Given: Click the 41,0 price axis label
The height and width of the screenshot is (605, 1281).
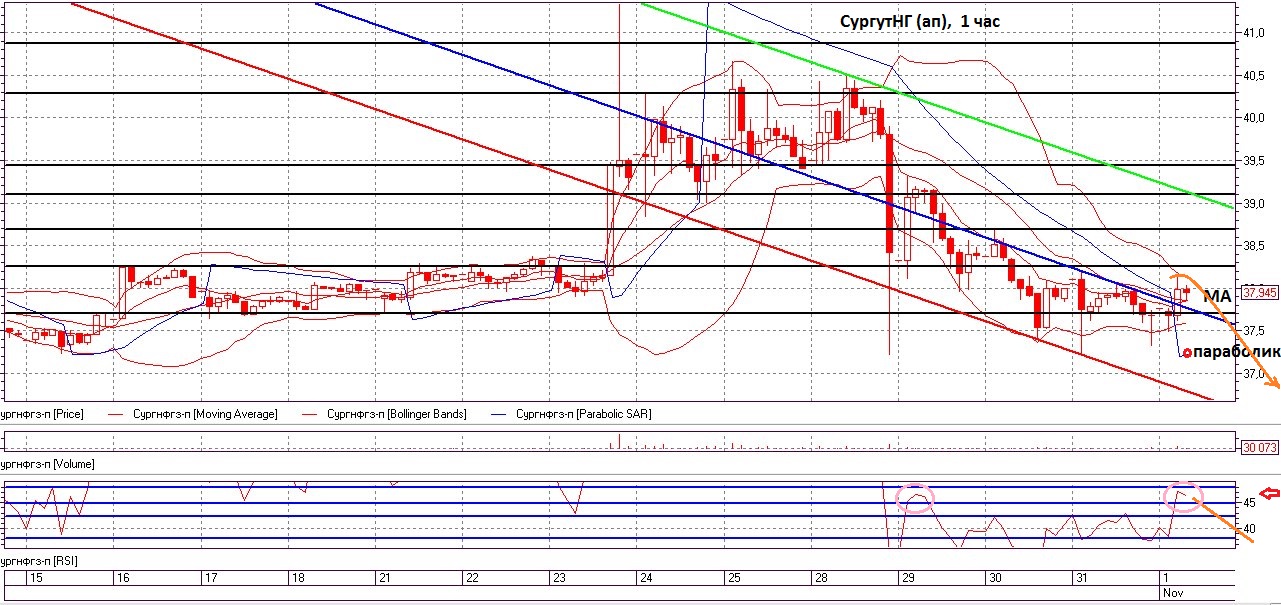Looking at the screenshot, I should click(1255, 33).
